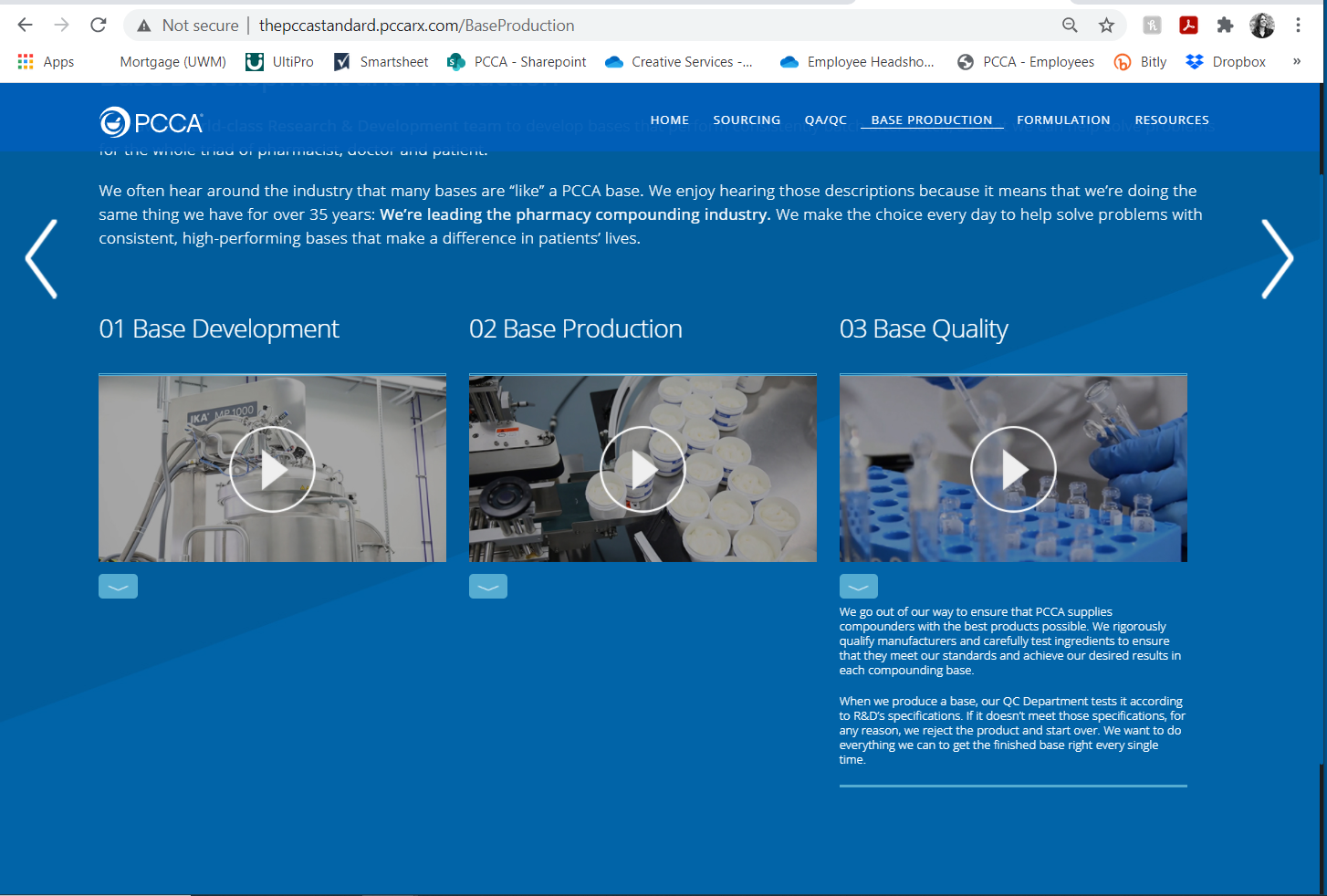Viewport: 1327px width, 896px height.
Task: Click the browser forward arrow
Action: pyautogui.click(x=62, y=26)
